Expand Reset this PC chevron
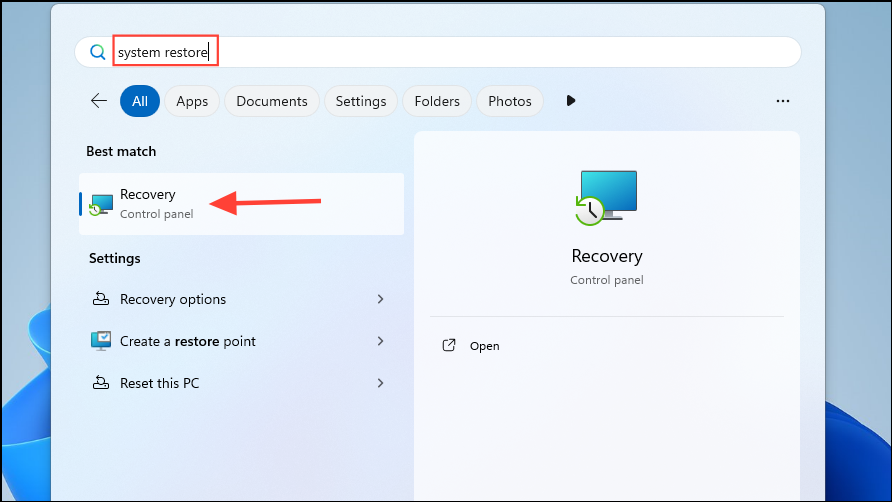 pos(381,383)
